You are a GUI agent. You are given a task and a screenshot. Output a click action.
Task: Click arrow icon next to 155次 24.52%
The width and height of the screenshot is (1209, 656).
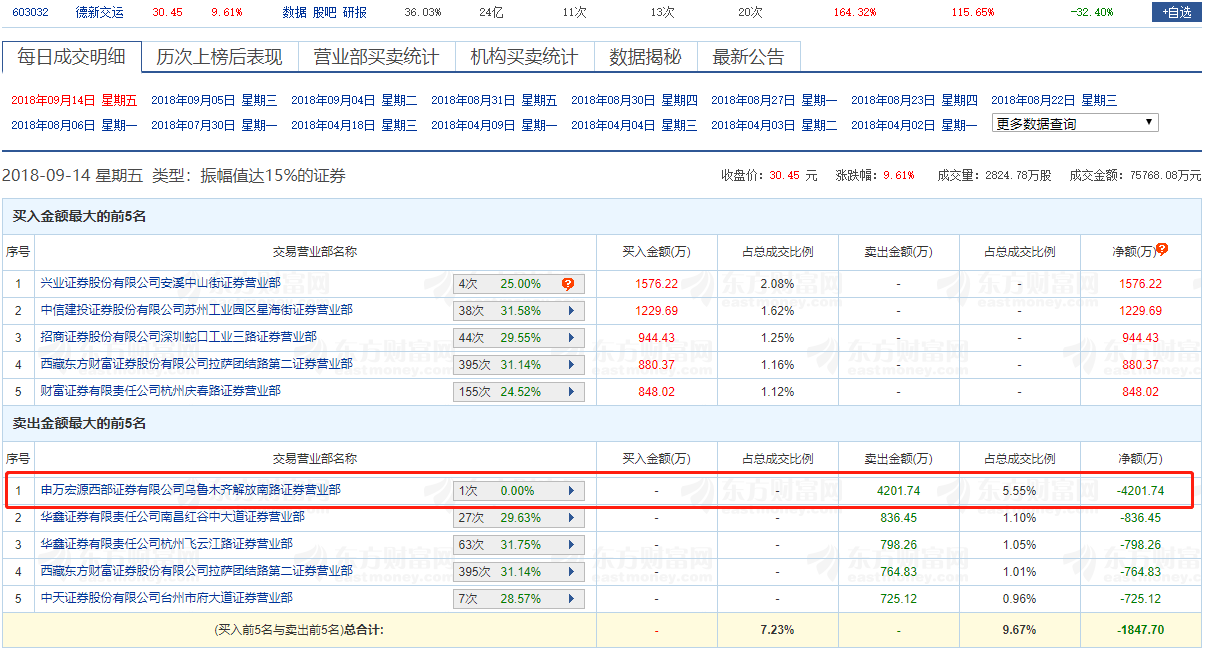click(571, 392)
